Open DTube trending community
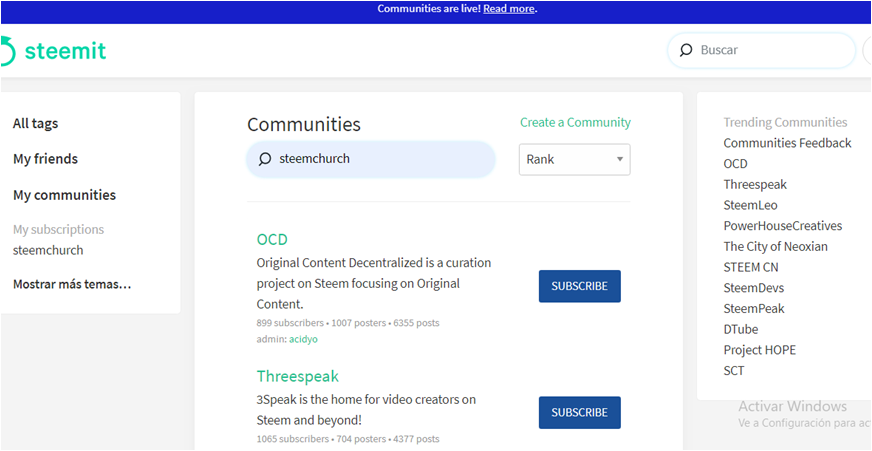 741,329
